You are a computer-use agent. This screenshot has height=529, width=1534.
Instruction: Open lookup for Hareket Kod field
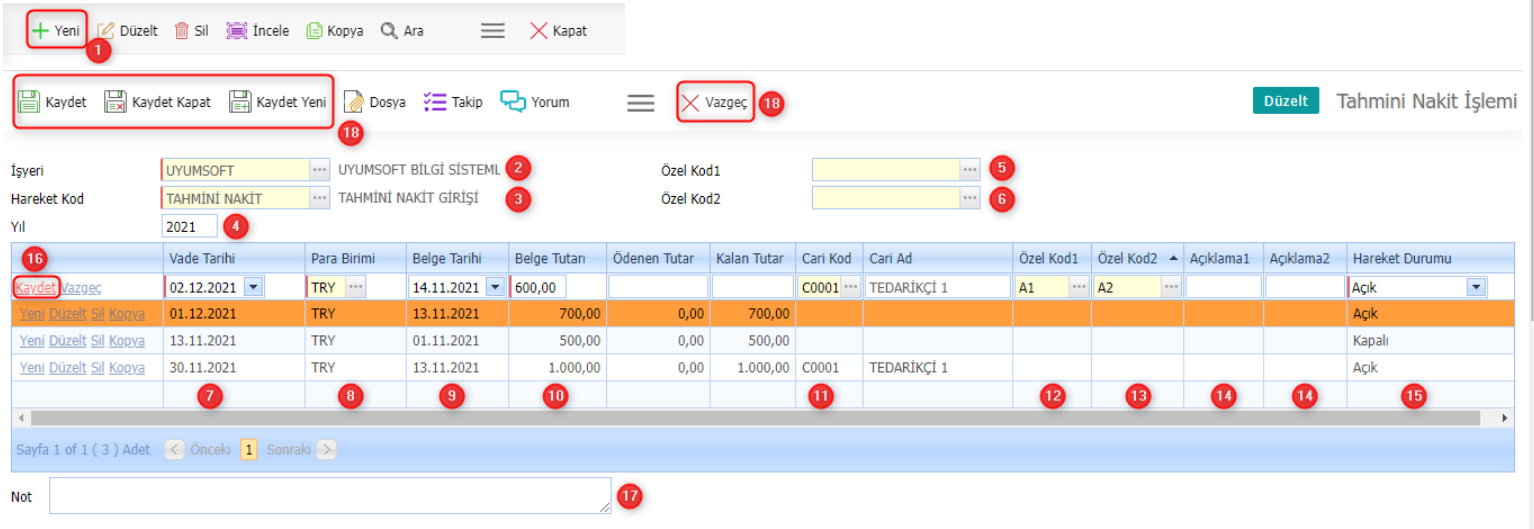pos(319,198)
